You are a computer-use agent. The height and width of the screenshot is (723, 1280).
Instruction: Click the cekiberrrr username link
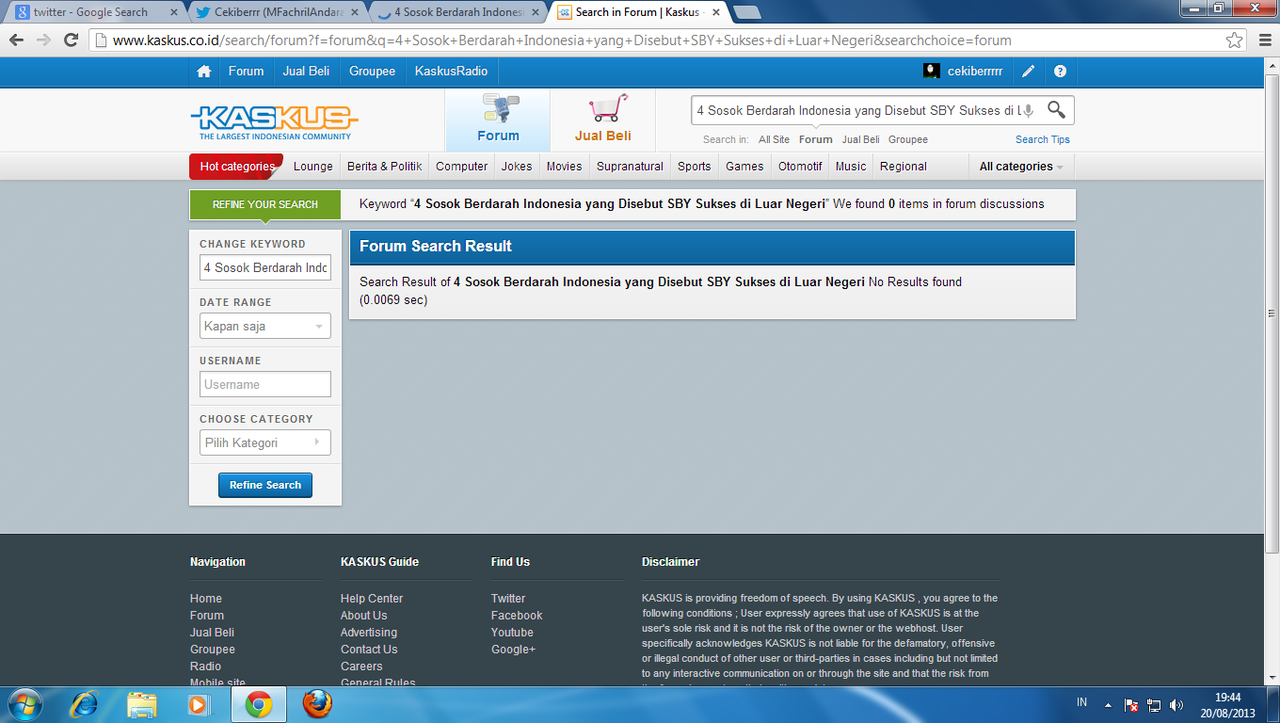(x=975, y=72)
